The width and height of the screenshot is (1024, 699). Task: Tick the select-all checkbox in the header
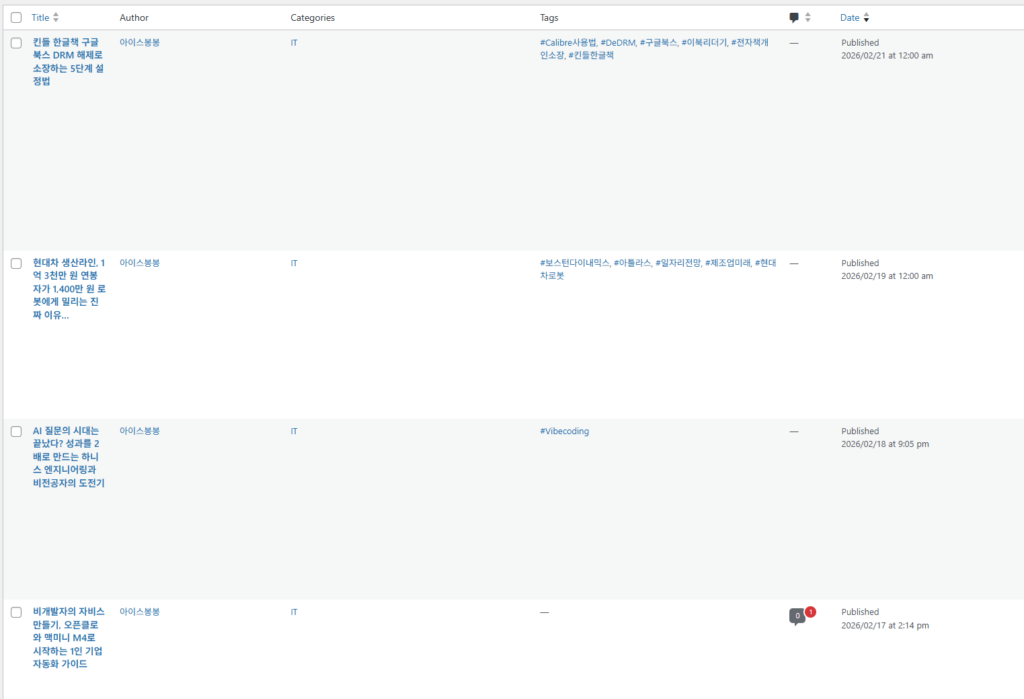pos(16,18)
